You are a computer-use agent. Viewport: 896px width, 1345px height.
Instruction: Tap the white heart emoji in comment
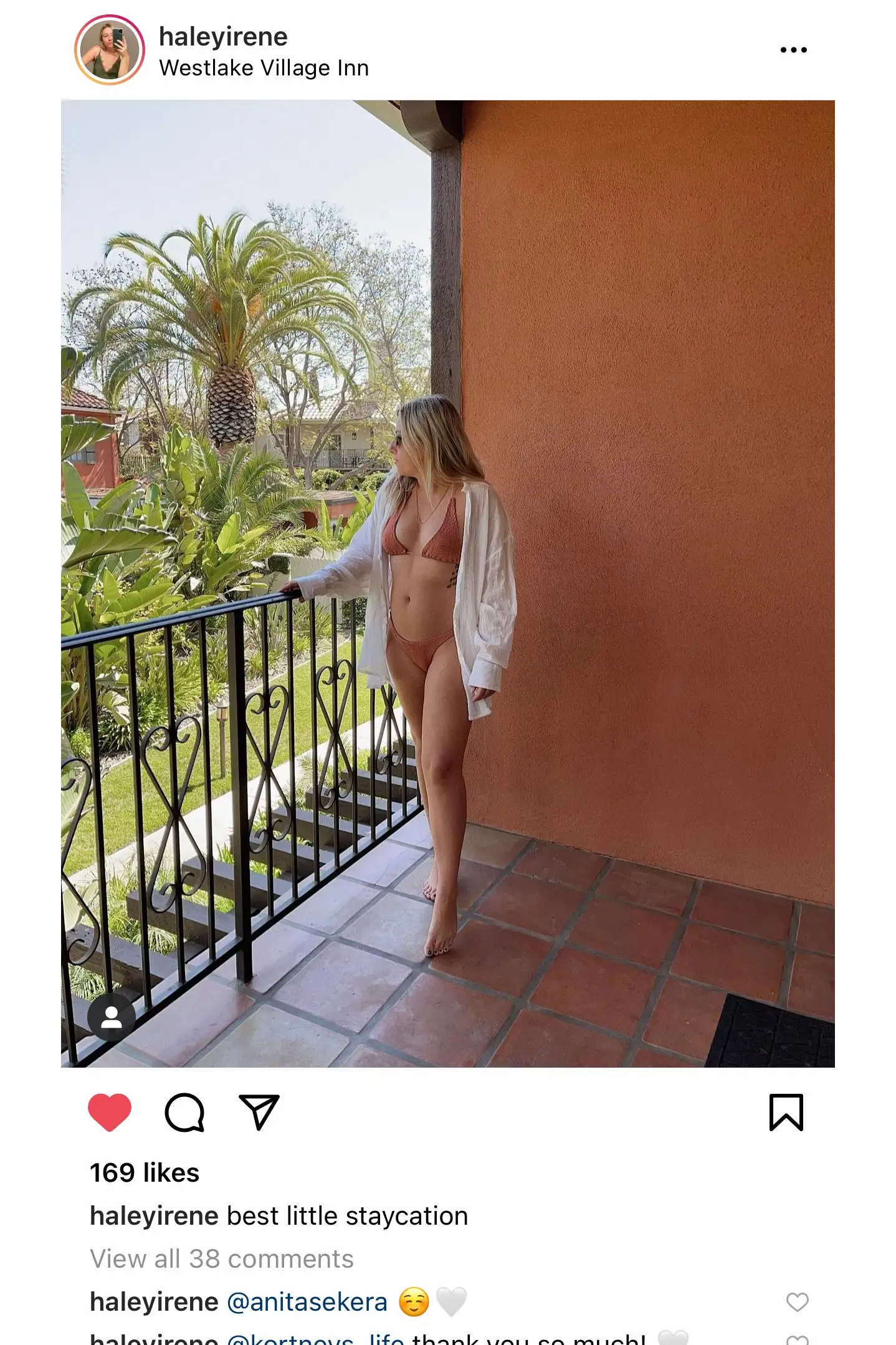pyautogui.click(x=451, y=1302)
